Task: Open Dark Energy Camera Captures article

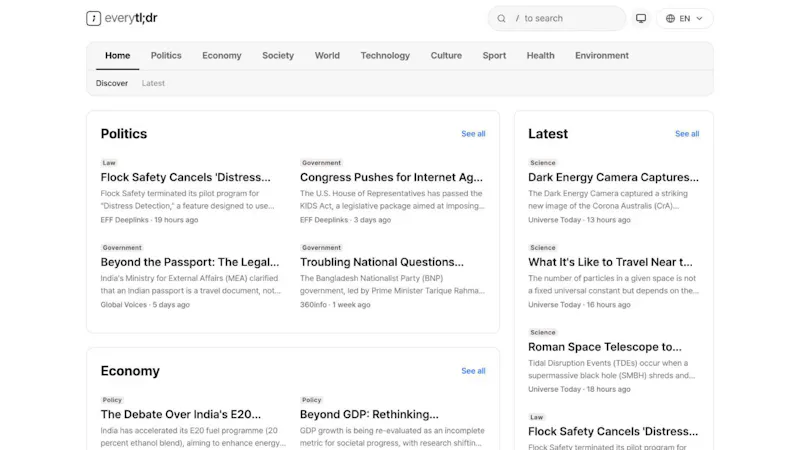Action: (613, 177)
